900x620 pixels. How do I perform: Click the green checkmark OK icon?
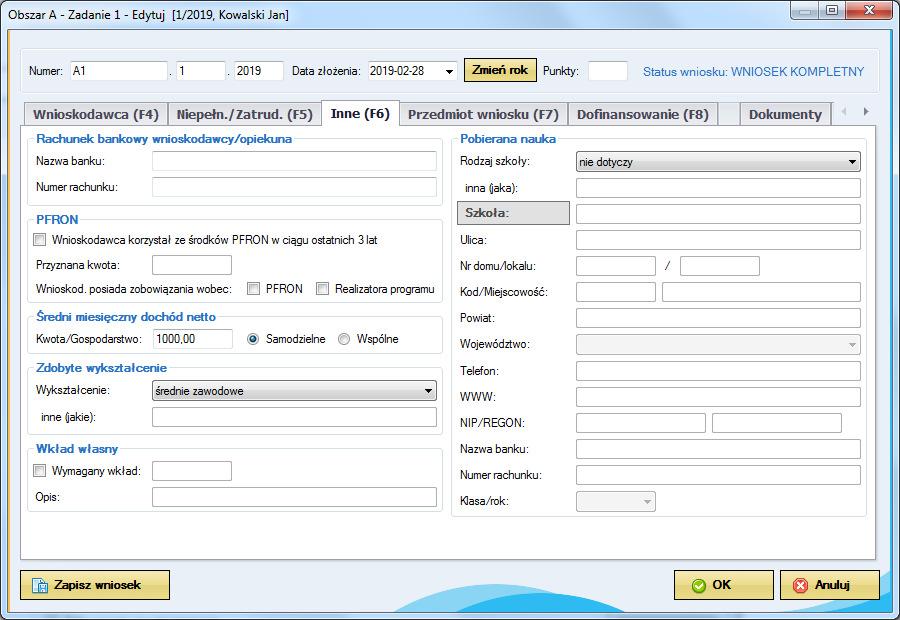(699, 586)
